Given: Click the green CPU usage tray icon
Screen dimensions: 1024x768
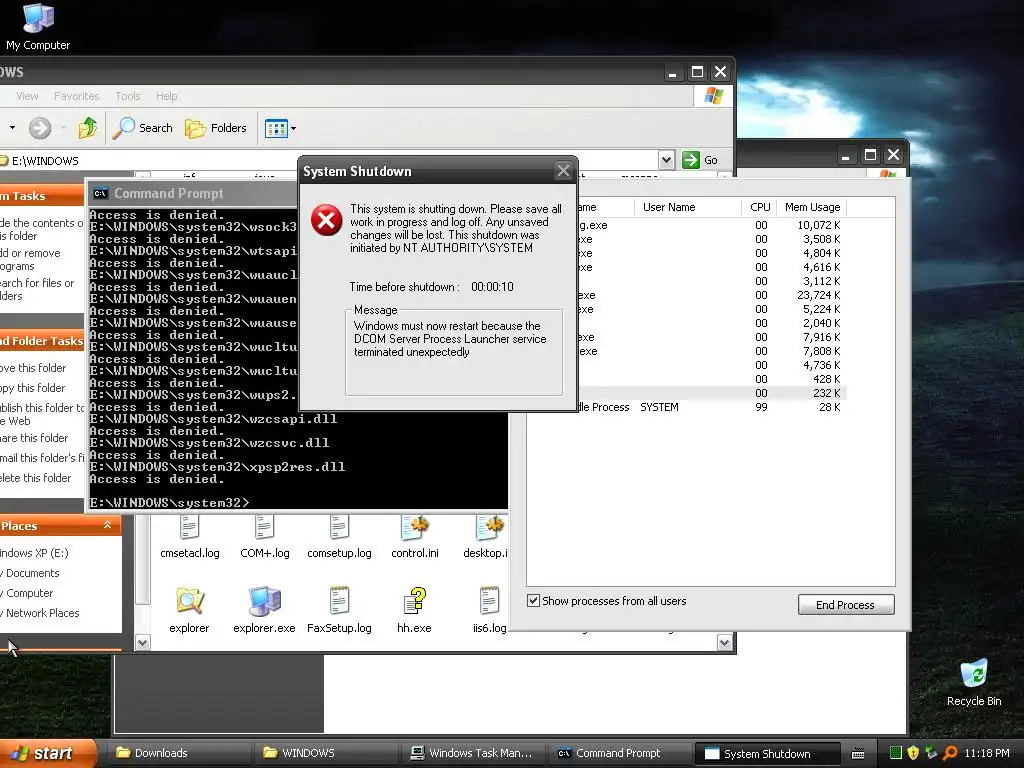Looking at the screenshot, I should click(896, 753).
